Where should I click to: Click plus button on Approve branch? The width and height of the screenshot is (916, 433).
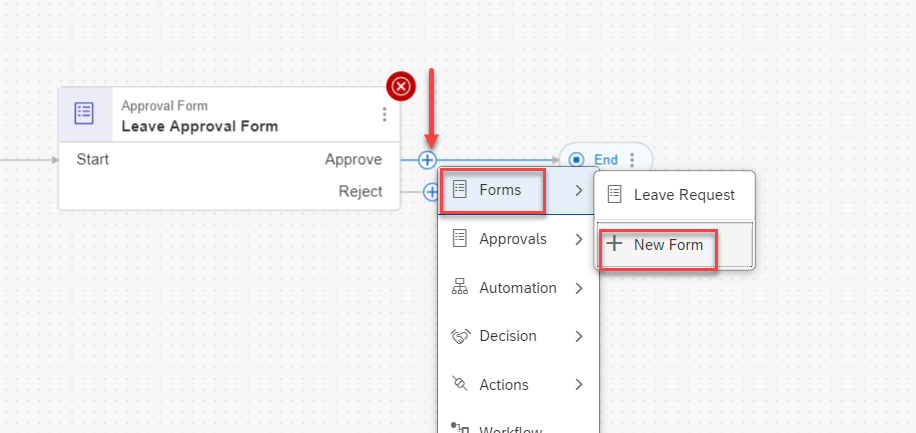point(428,160)
